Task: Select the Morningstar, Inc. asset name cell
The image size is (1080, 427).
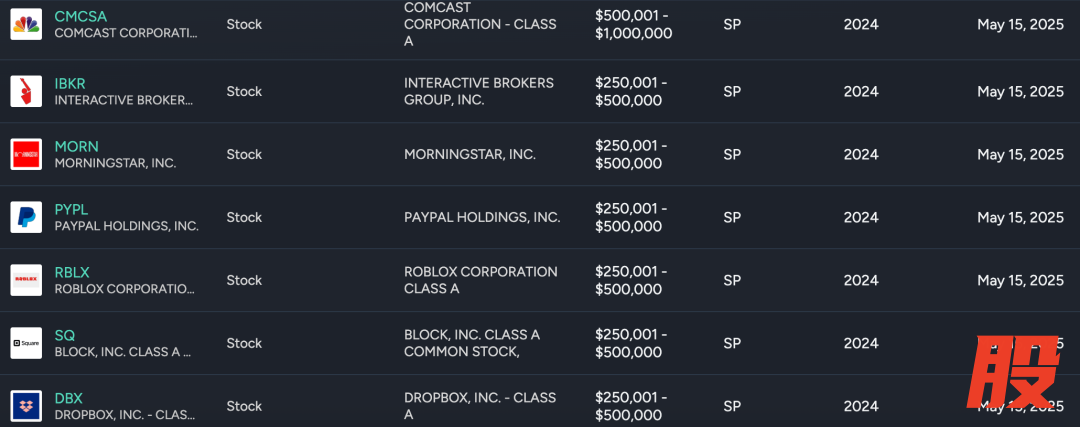Action: 470,154
